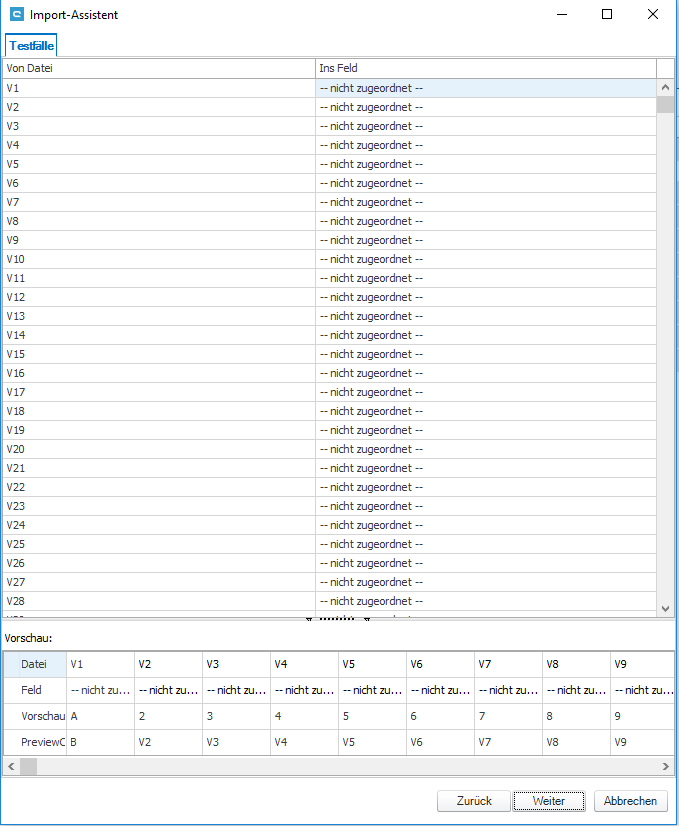Click the Weiter button
The image size is (679, 826).
point(549,801)
